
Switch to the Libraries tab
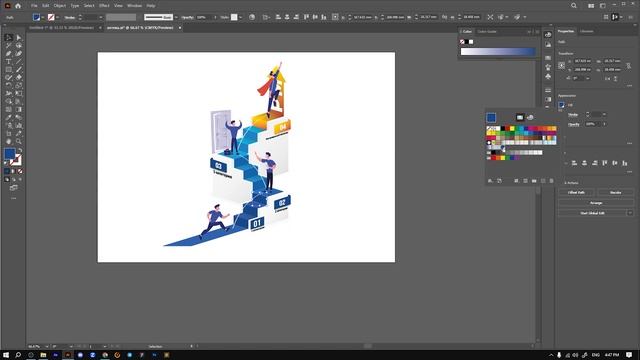pos(587,31)
